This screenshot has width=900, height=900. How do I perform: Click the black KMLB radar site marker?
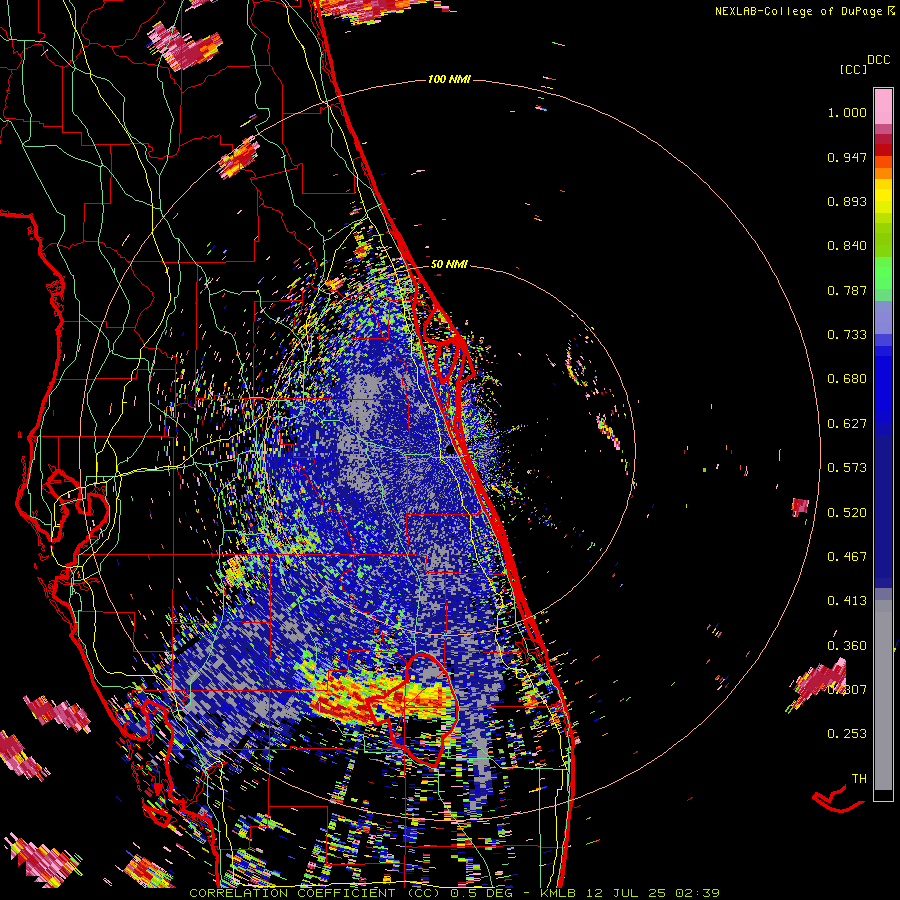coord(450,450)
